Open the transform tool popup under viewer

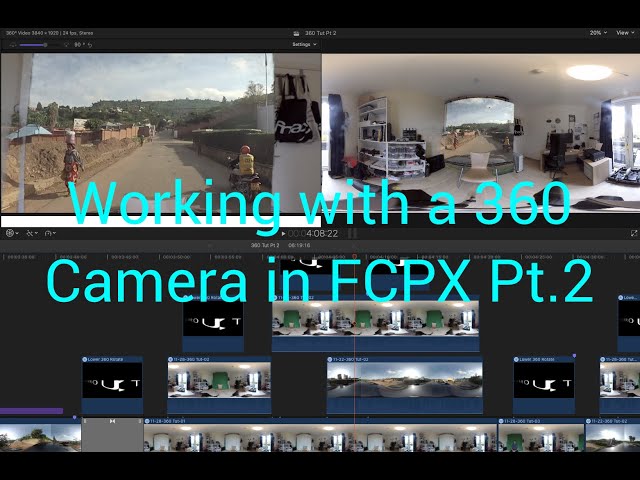tap(12, 233)
